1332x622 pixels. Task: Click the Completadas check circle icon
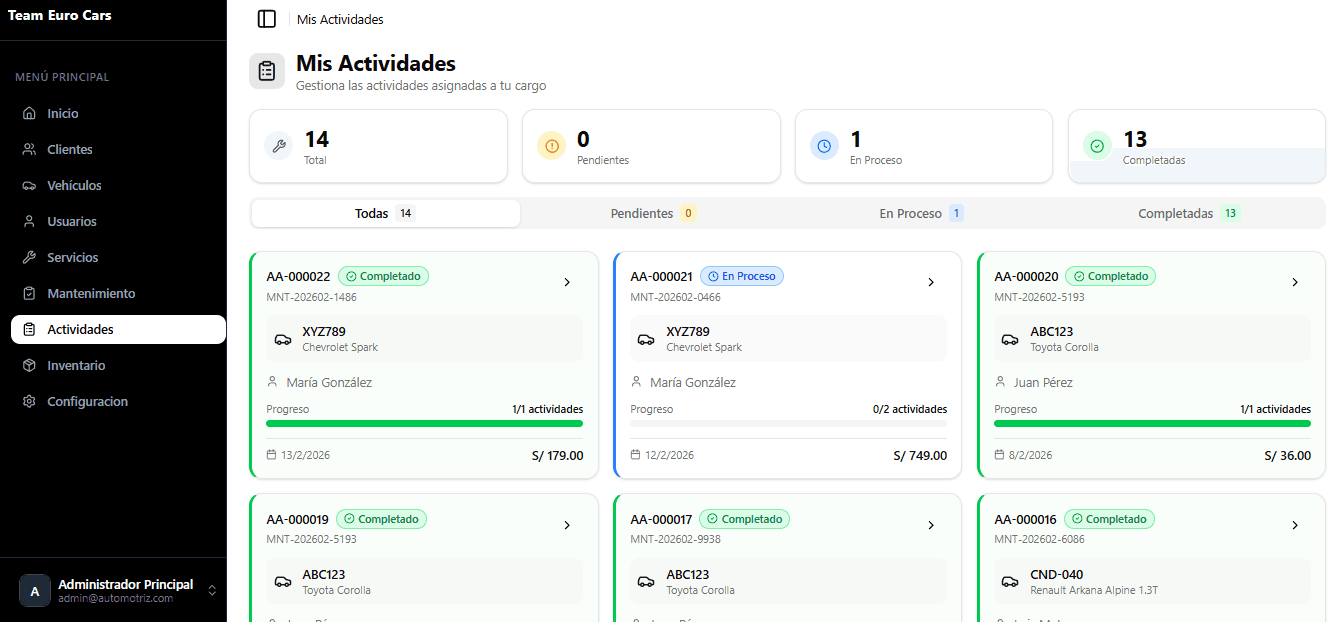click(1097, 145)
